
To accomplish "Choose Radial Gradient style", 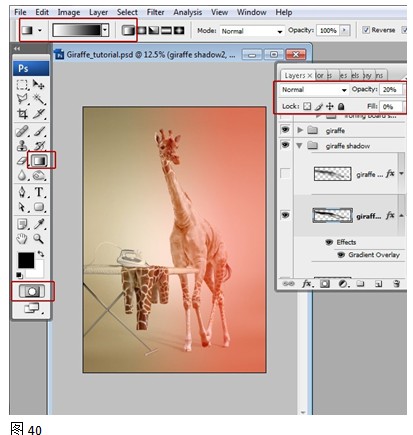I will click(142, 31).
